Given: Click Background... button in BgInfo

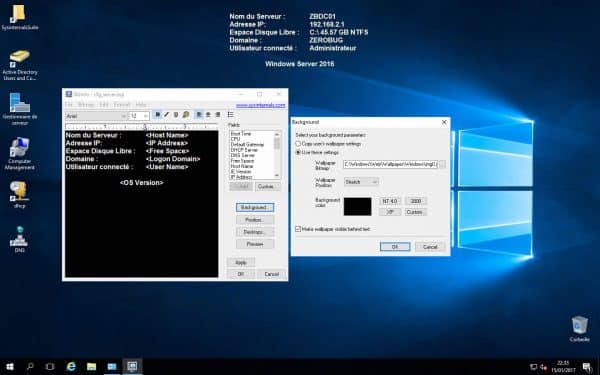Looking at the screenshot, I should (255, 207).
